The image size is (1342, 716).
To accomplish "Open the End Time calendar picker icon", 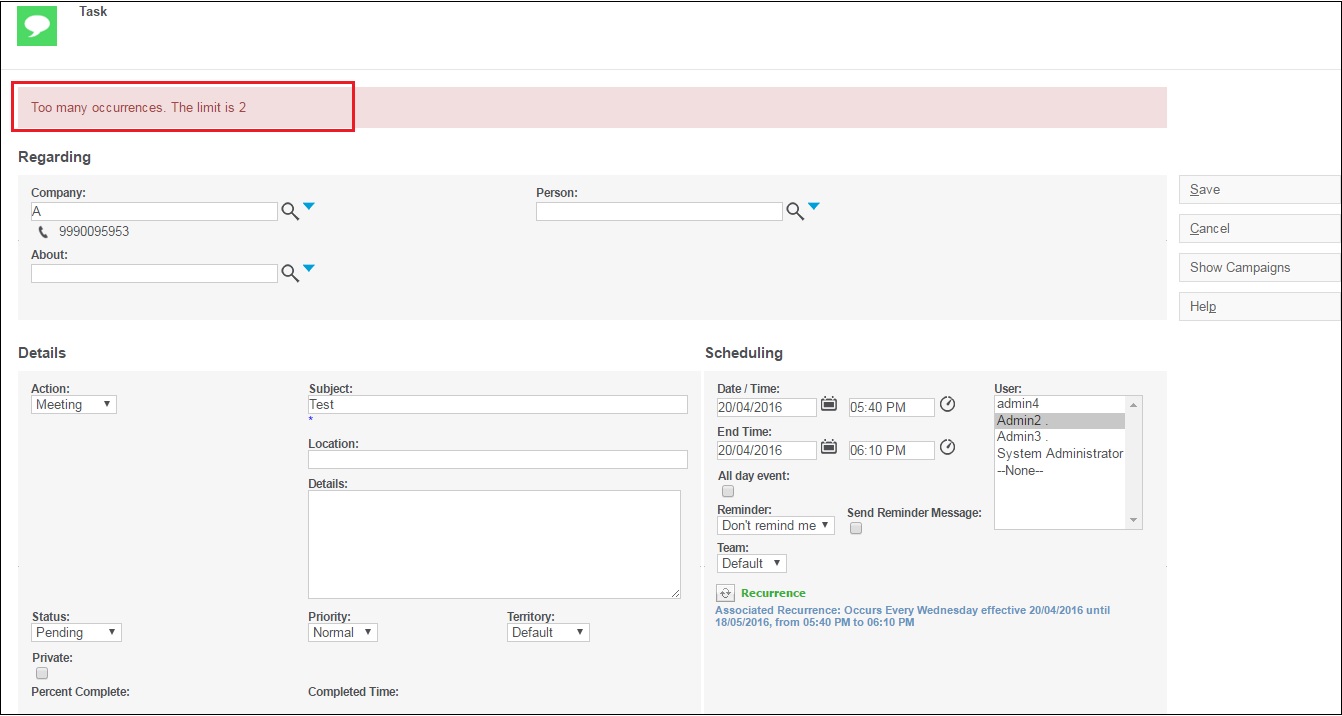I will click(x=829, y=448).
